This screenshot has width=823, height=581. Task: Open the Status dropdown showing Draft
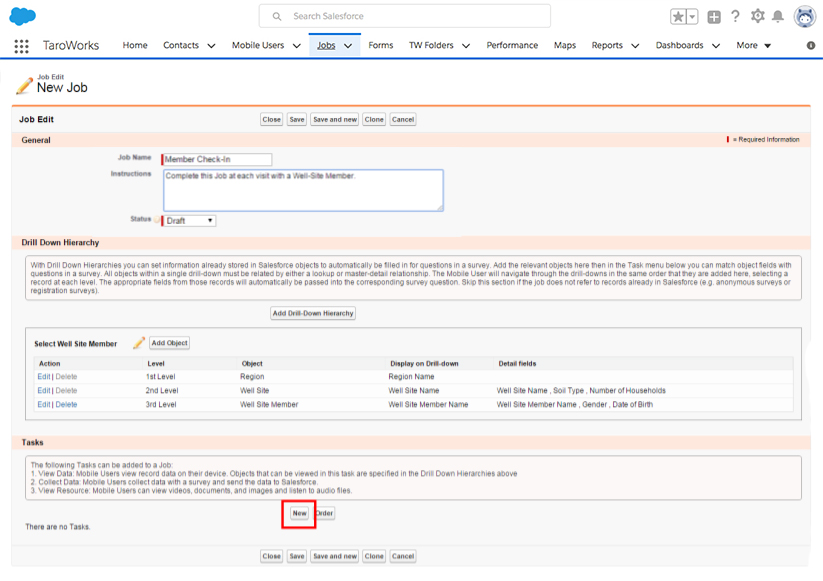[x=189, y=221]
